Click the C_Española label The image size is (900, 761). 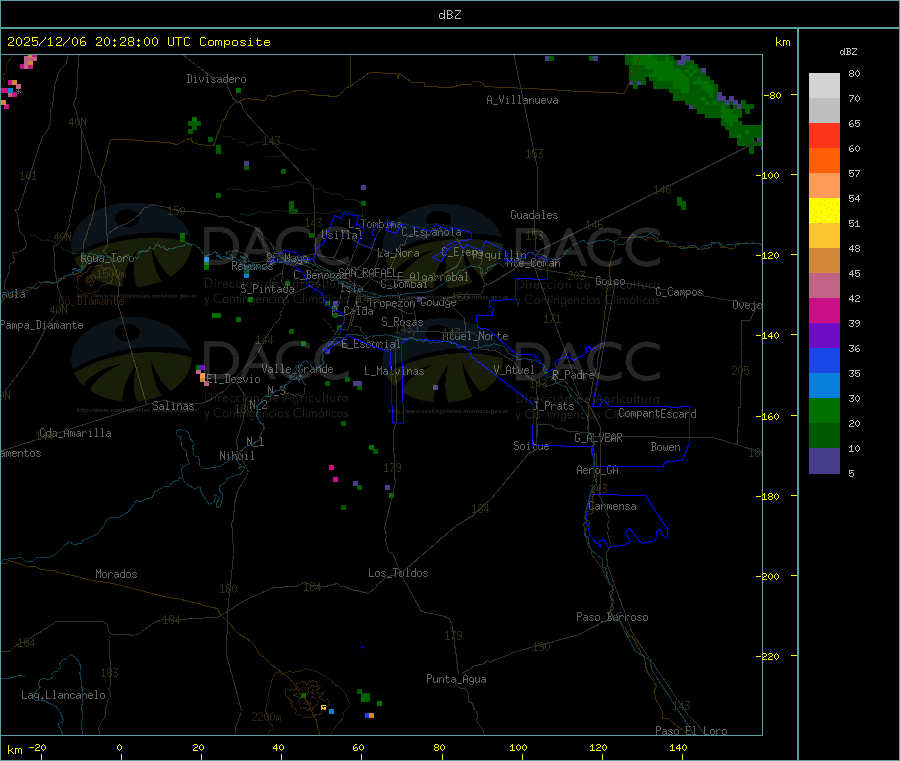coord(431,232)
